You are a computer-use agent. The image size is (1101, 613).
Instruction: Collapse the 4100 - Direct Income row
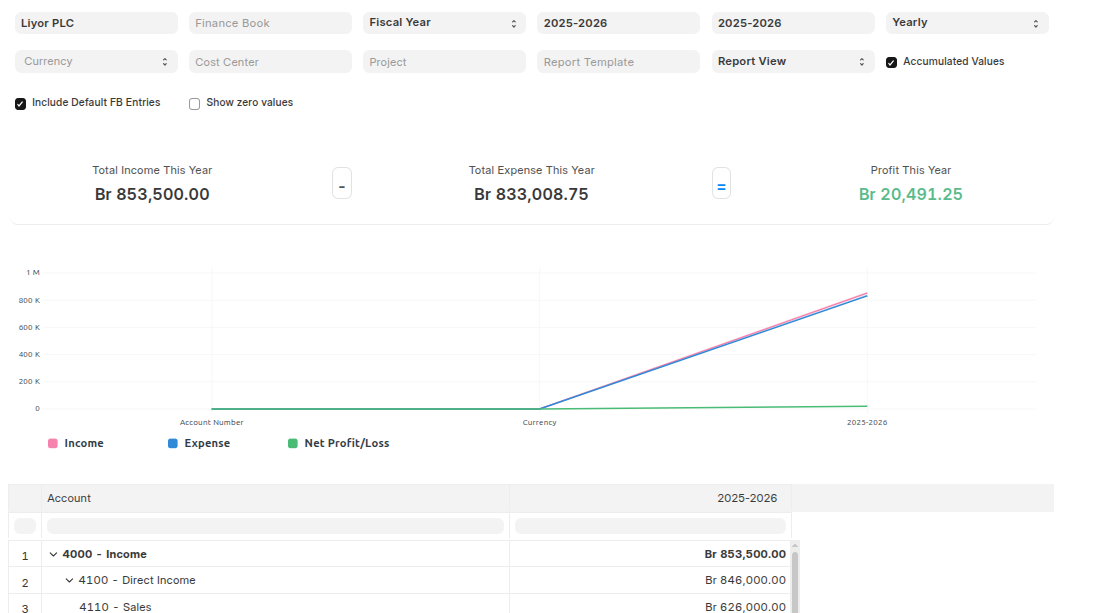tap(70, 580)
